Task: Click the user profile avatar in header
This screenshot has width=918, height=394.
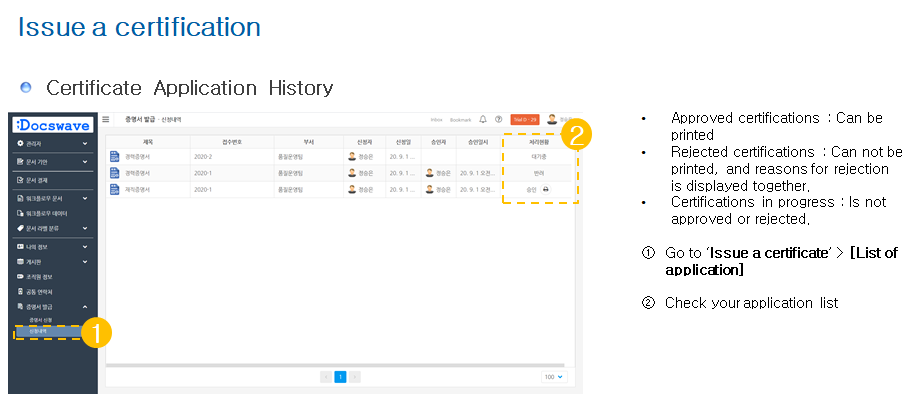Action: pos(552,119)
